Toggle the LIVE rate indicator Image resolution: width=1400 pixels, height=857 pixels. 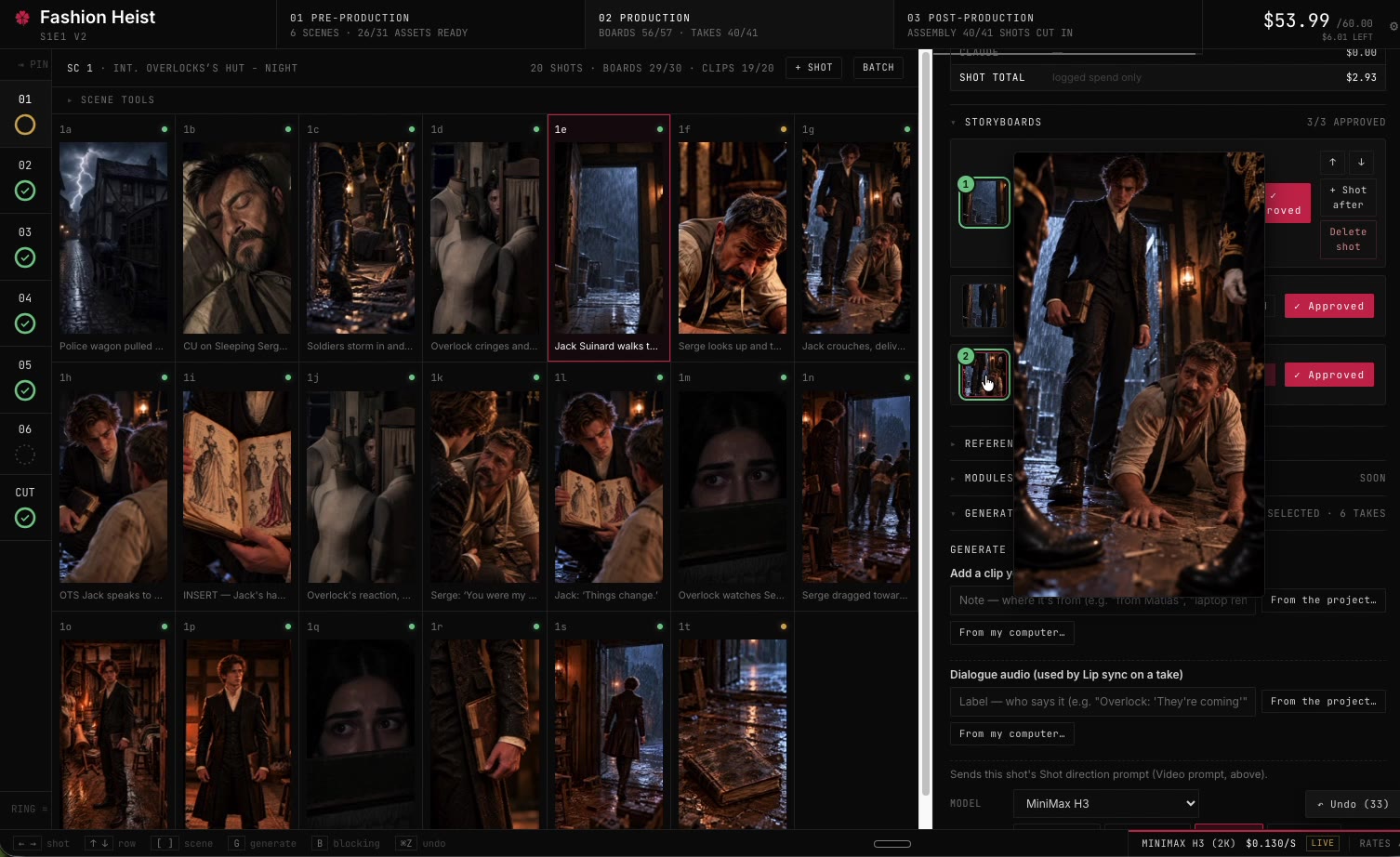click(1322, 843)
